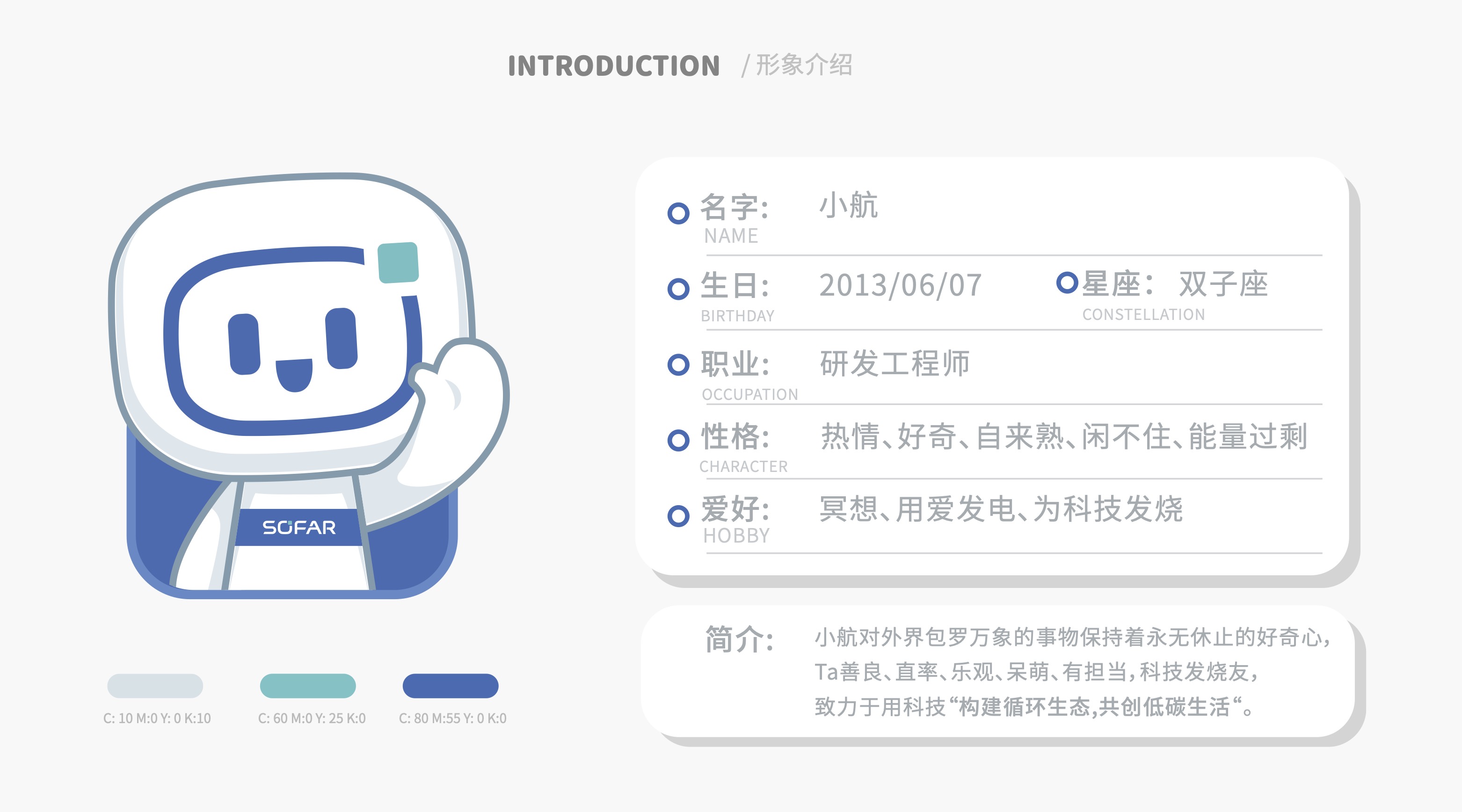This screenshot has height=812, width=1462.
Task: Click the blue circle bullet beside 名字
Action: [678, 213]
